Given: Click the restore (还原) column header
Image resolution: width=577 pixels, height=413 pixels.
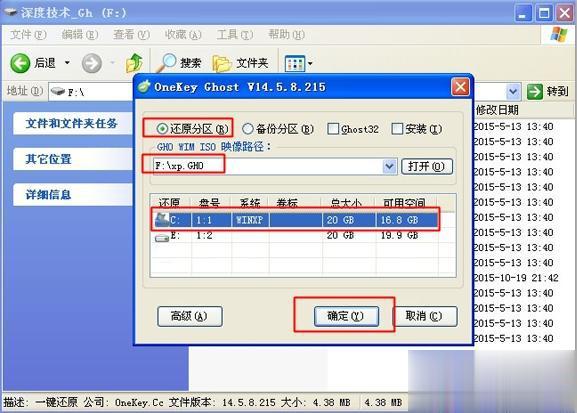Looking at the screenshot, I should 170,202.
